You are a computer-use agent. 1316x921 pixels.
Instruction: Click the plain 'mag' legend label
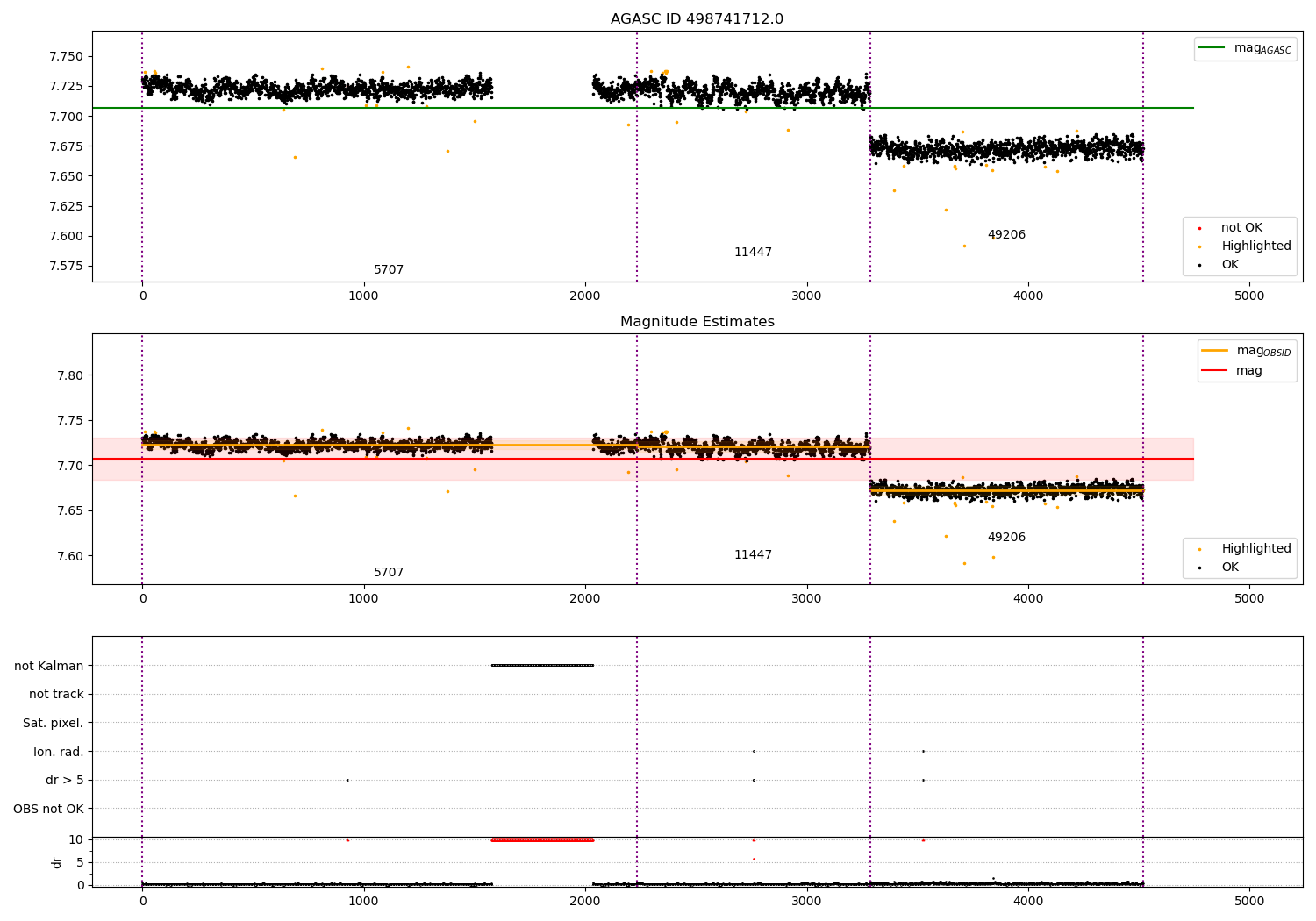click(x=1249, y=371)
